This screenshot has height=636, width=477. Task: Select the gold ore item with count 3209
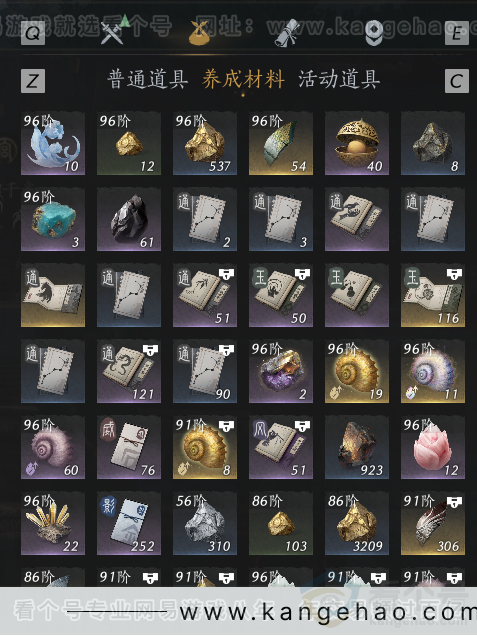(x=357, y=523)
